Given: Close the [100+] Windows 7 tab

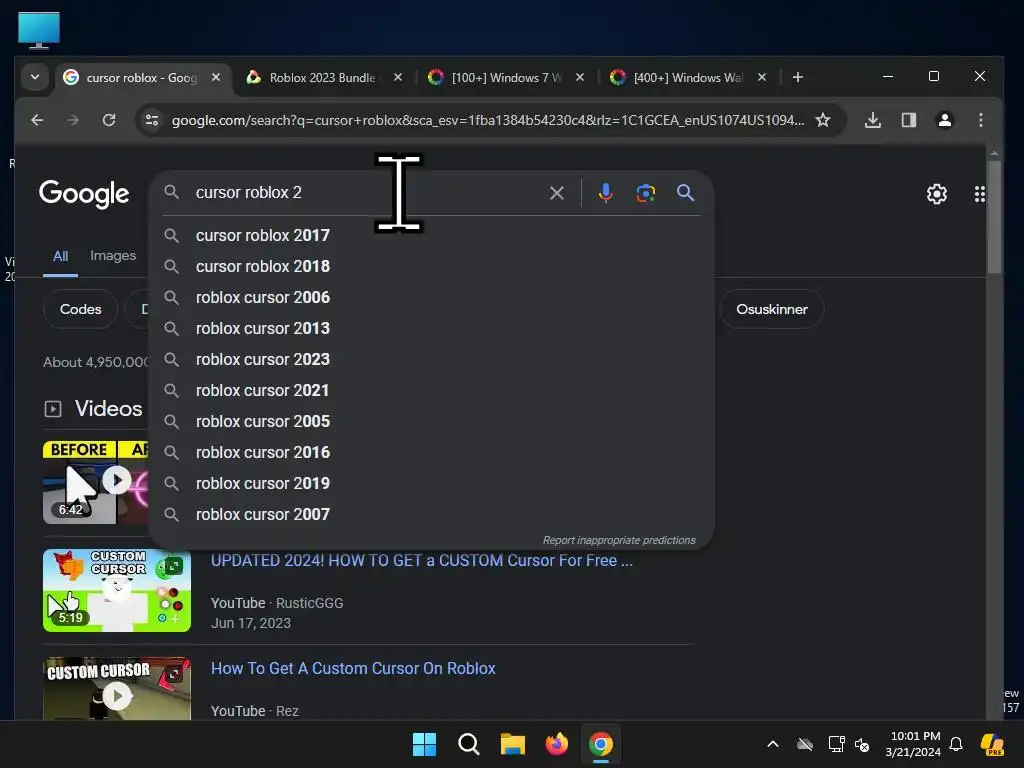Looking at the screenshot, I should tap(580, 77).
